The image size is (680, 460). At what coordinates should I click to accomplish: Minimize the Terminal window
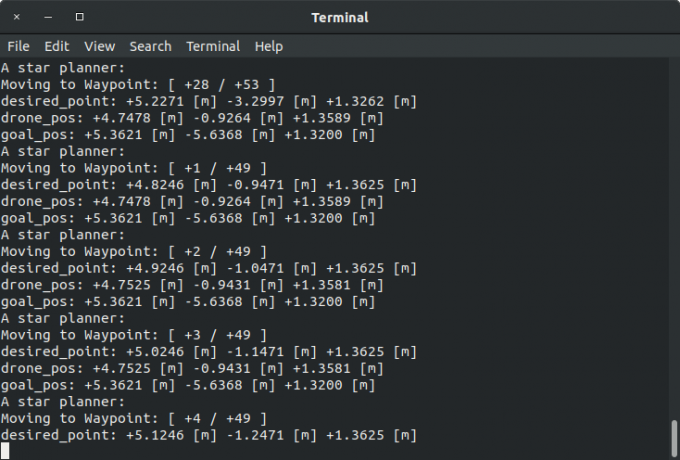click(48, 17)
